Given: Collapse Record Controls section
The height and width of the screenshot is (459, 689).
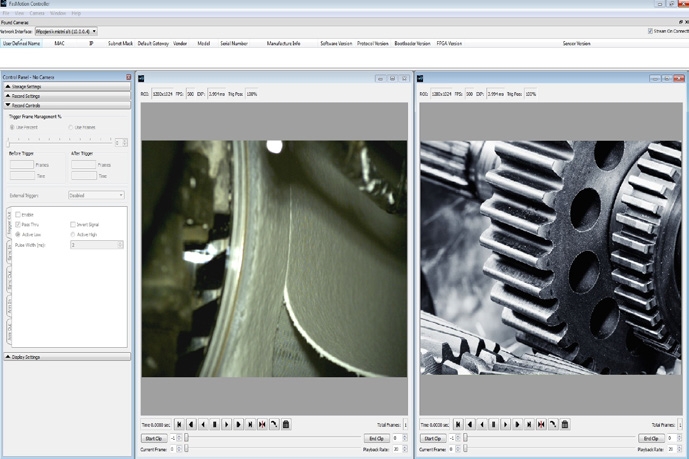Looking at the screenshot, I should point(67,105).
